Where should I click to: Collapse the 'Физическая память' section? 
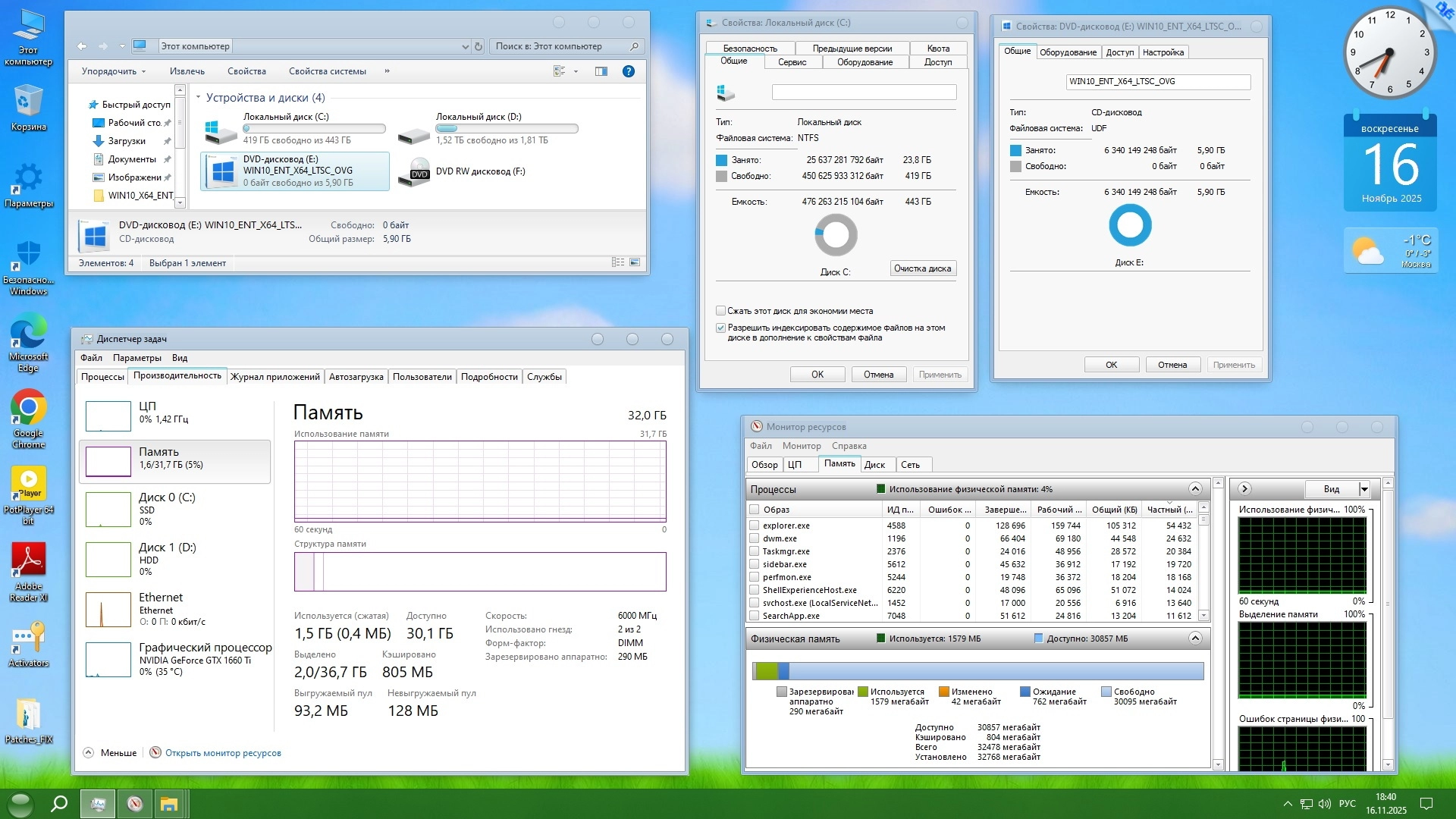click(x=1195, y=639)
